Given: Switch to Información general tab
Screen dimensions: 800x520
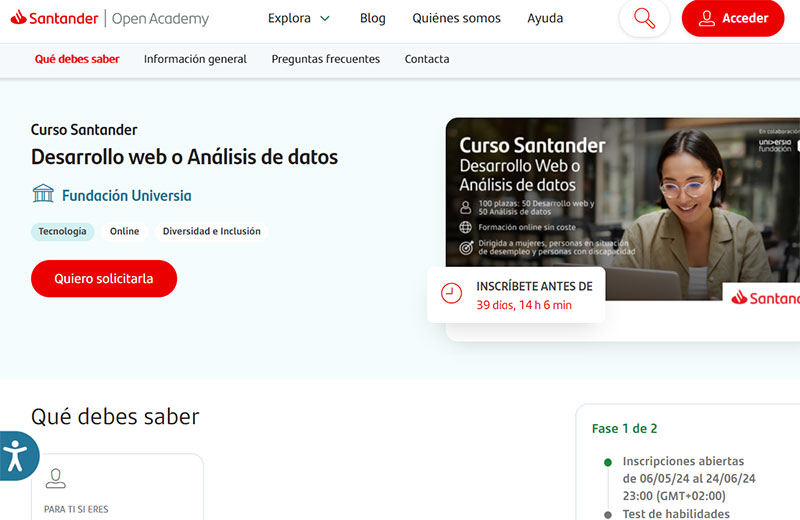Looking at the screenshot, I should 195,59.
